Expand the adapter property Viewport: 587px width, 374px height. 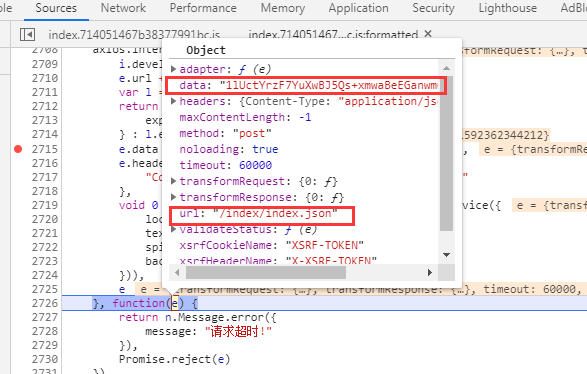point(173,69)
